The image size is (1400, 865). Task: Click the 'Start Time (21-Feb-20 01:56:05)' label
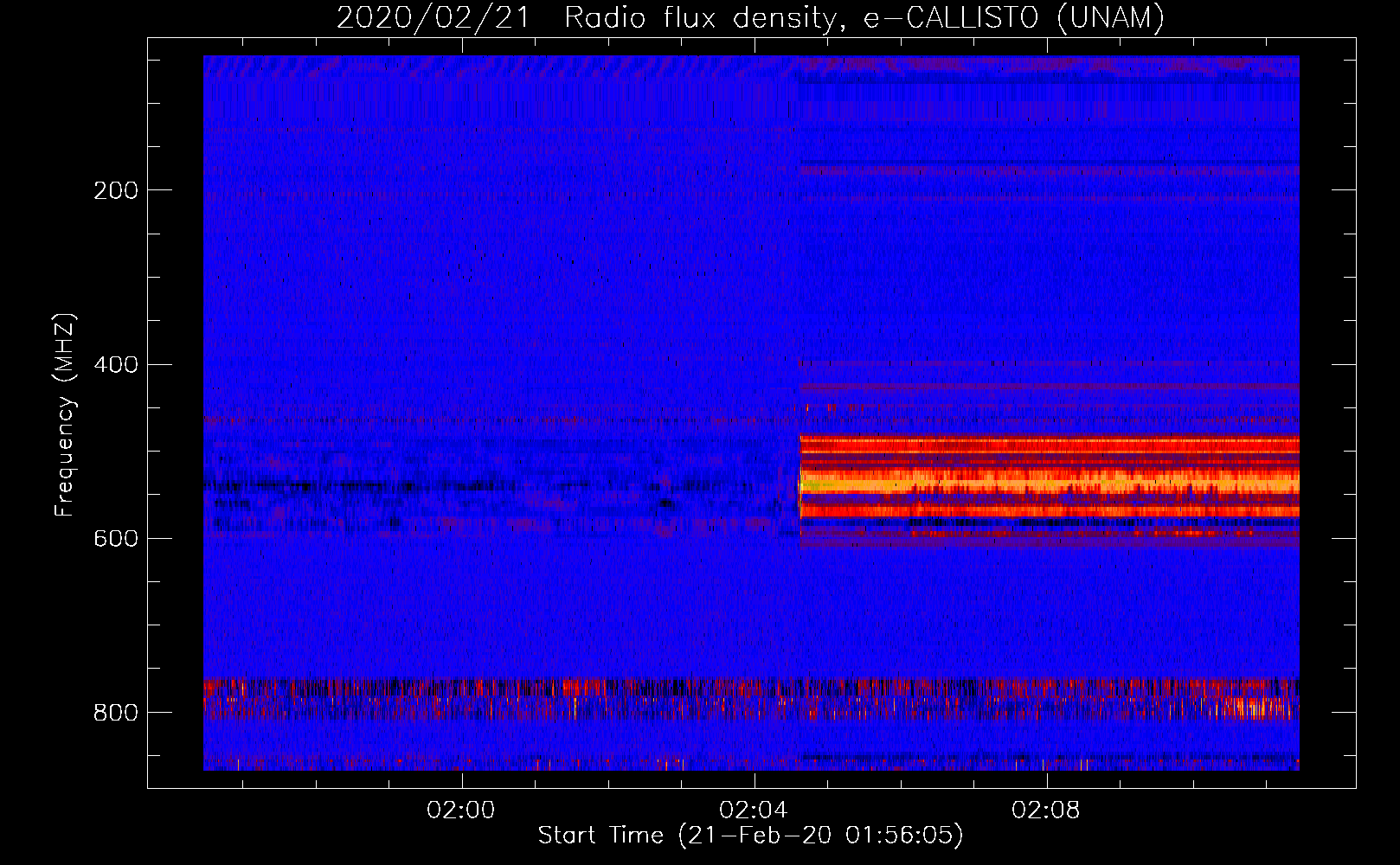pyautogui.click(x=751, y=836)
